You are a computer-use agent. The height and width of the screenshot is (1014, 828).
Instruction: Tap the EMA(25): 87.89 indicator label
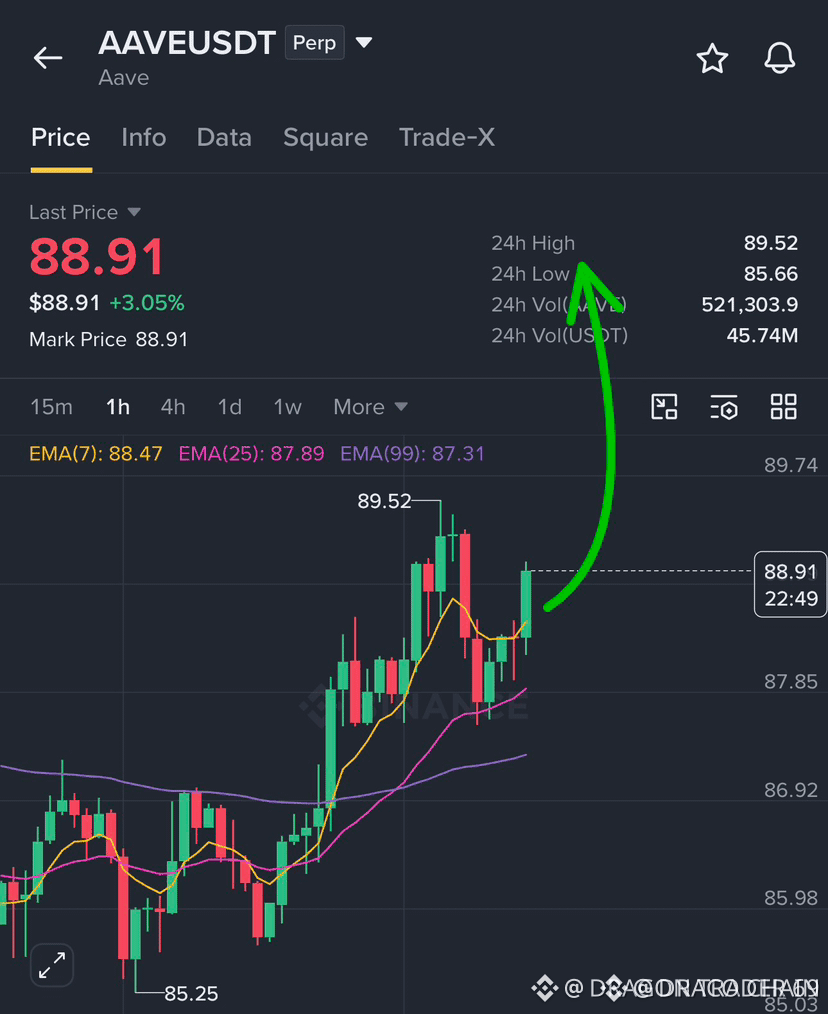click(x=251, y=453)
